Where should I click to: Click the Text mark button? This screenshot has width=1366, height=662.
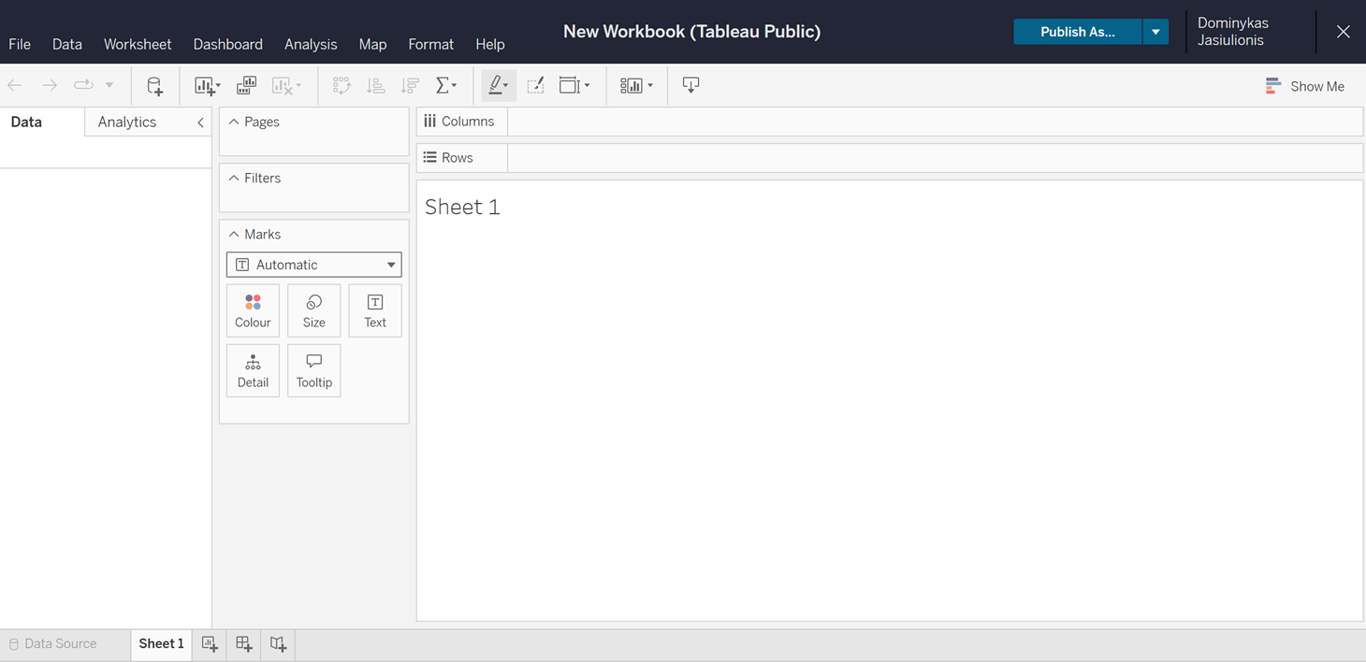[x=374, y=310]
